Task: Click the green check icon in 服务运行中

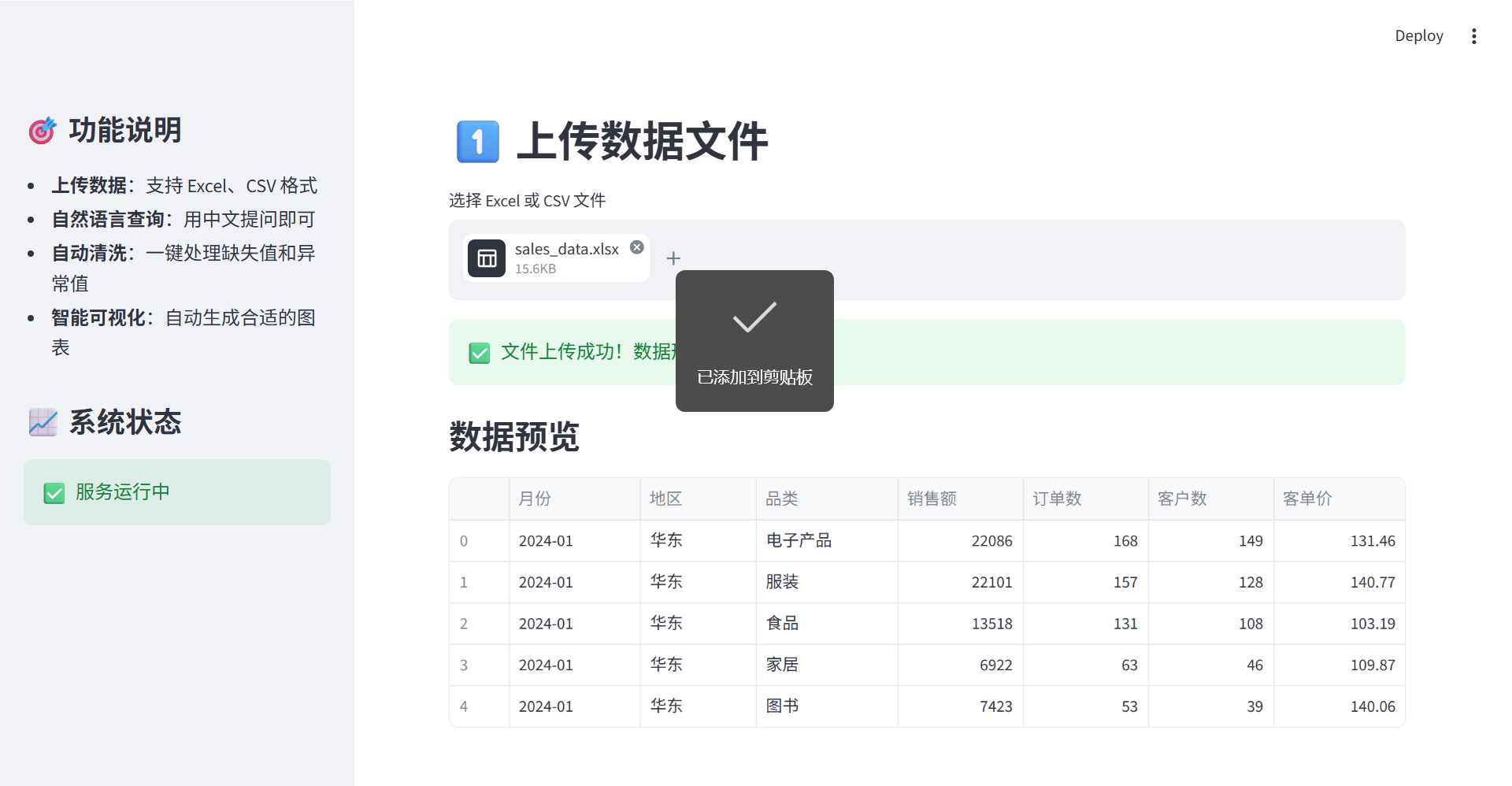Action: (54, 493)
